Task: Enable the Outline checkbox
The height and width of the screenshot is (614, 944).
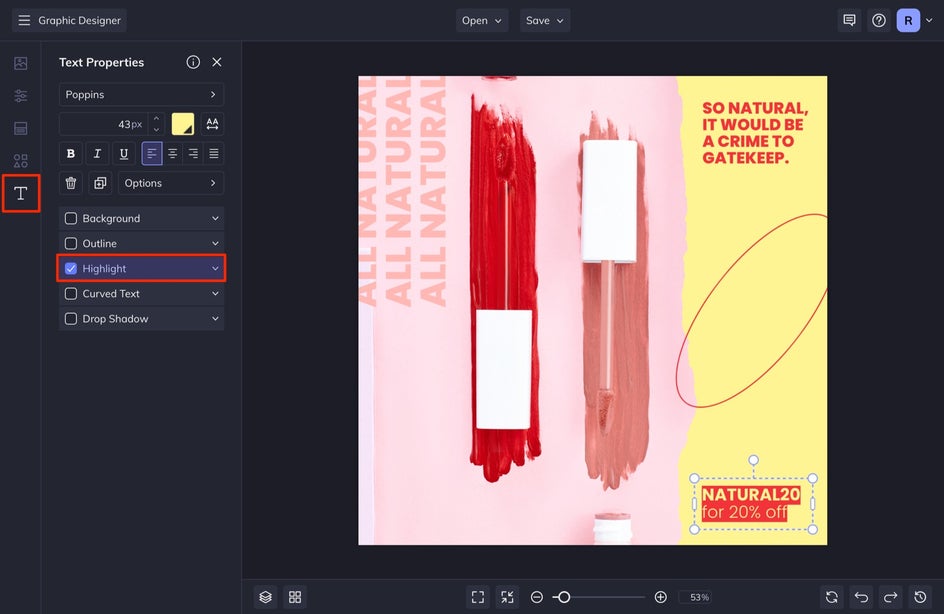Action: tap(71, 244)
